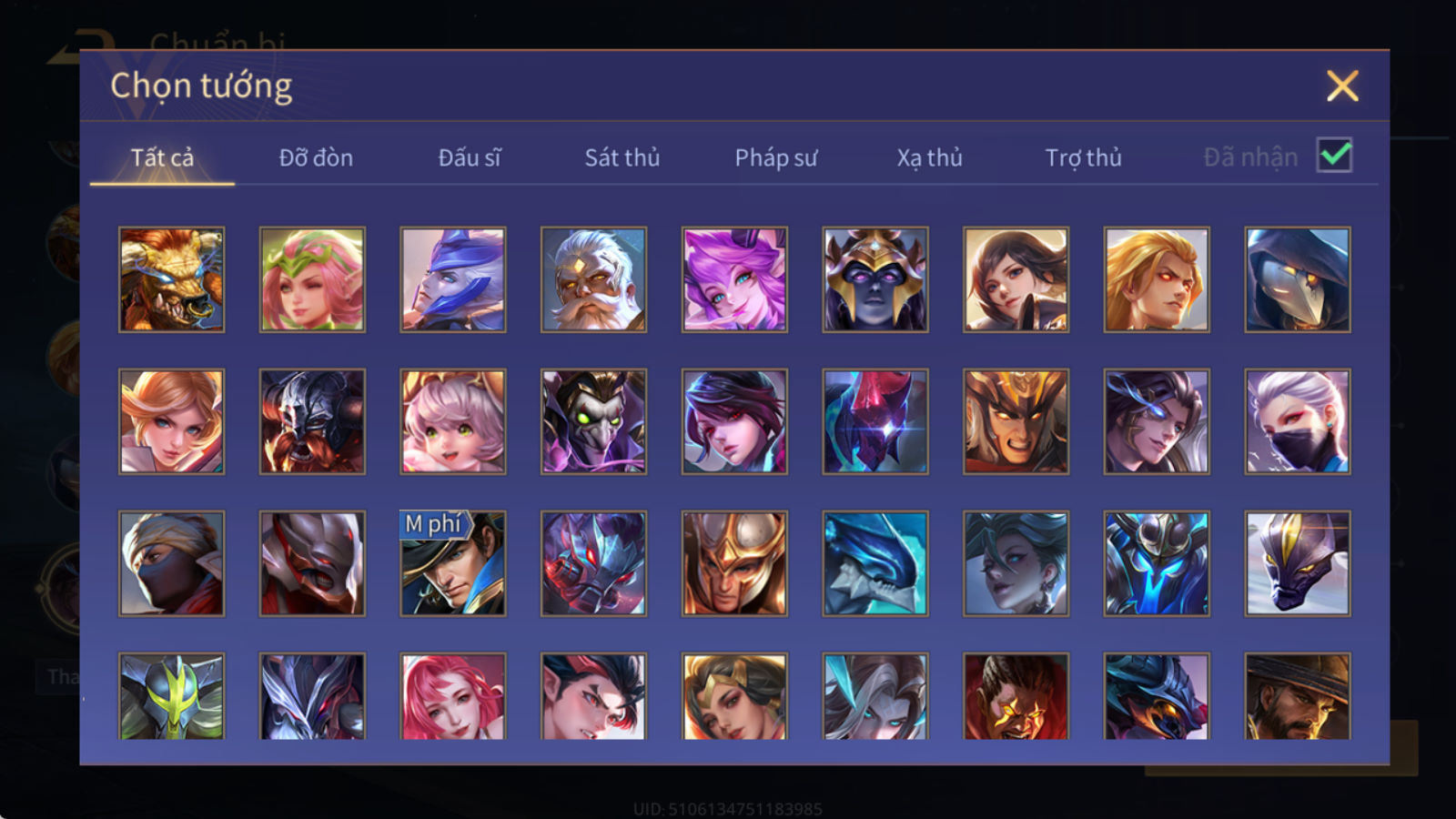
Task: Show the 'Xạ thủ' hero category
Action: click(929, 157)
